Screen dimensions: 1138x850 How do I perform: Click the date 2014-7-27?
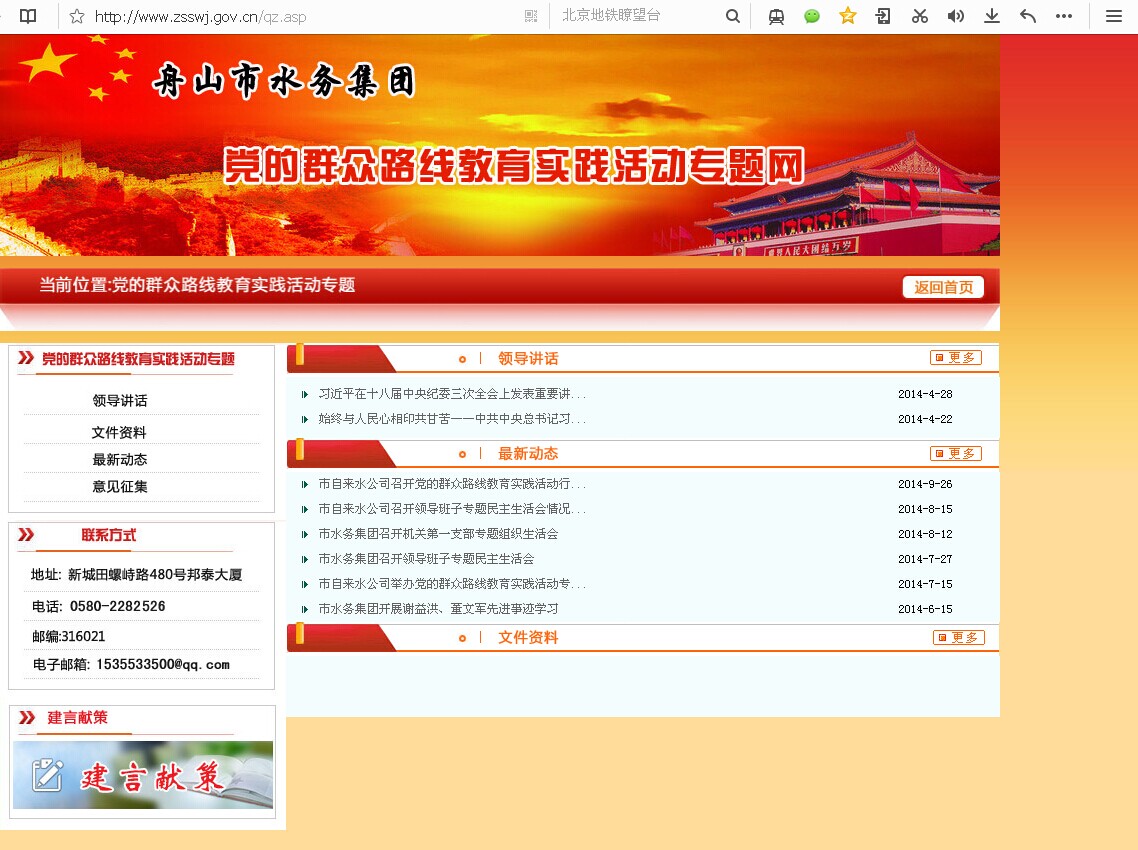click(925, 559)
